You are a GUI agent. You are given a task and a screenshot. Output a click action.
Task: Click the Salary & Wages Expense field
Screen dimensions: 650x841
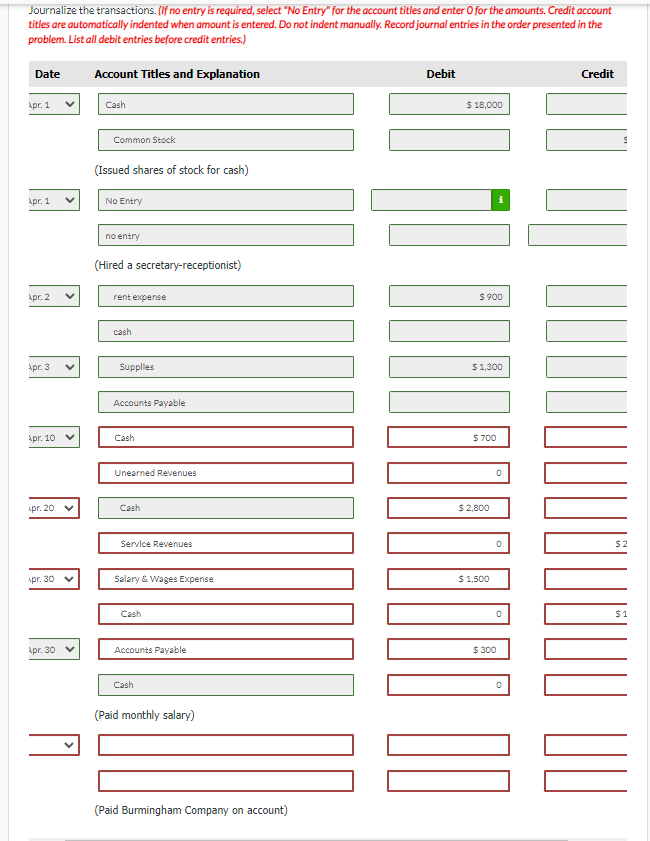pos(225,578)
